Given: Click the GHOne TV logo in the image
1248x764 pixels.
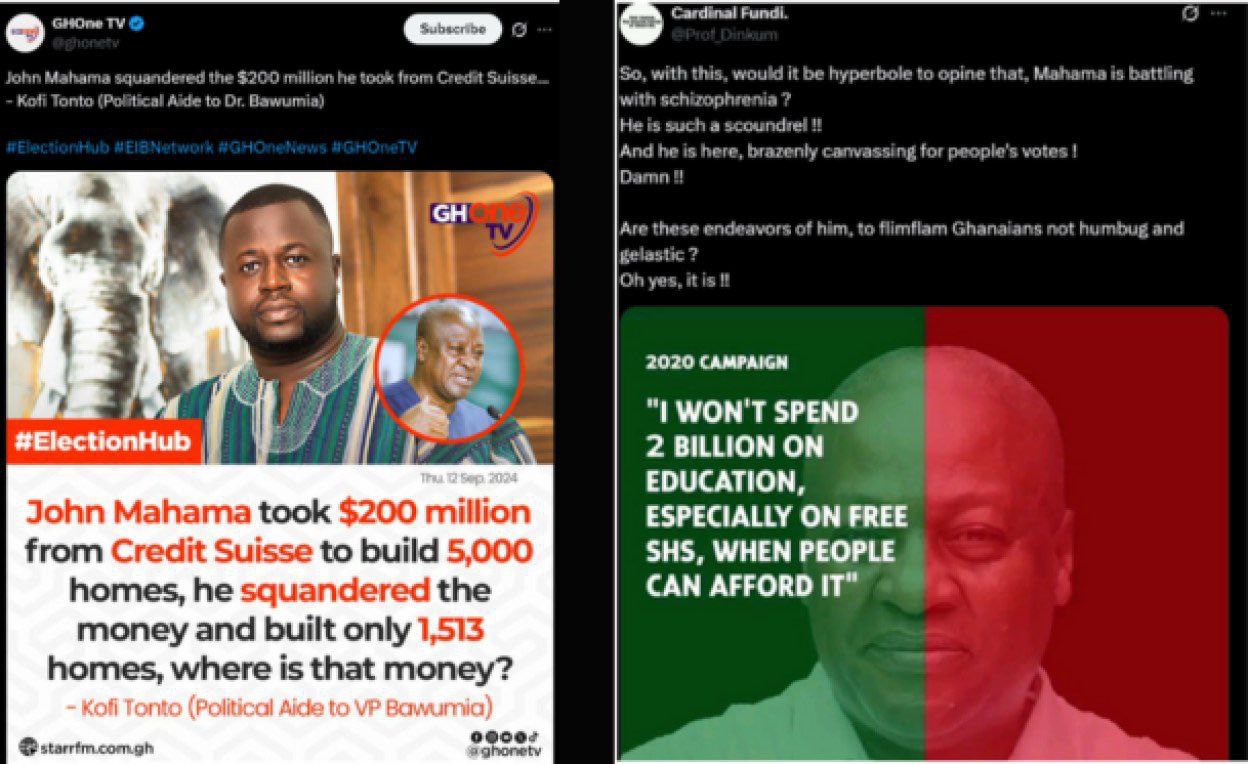Looking at the screenshot, I should 483,221.
